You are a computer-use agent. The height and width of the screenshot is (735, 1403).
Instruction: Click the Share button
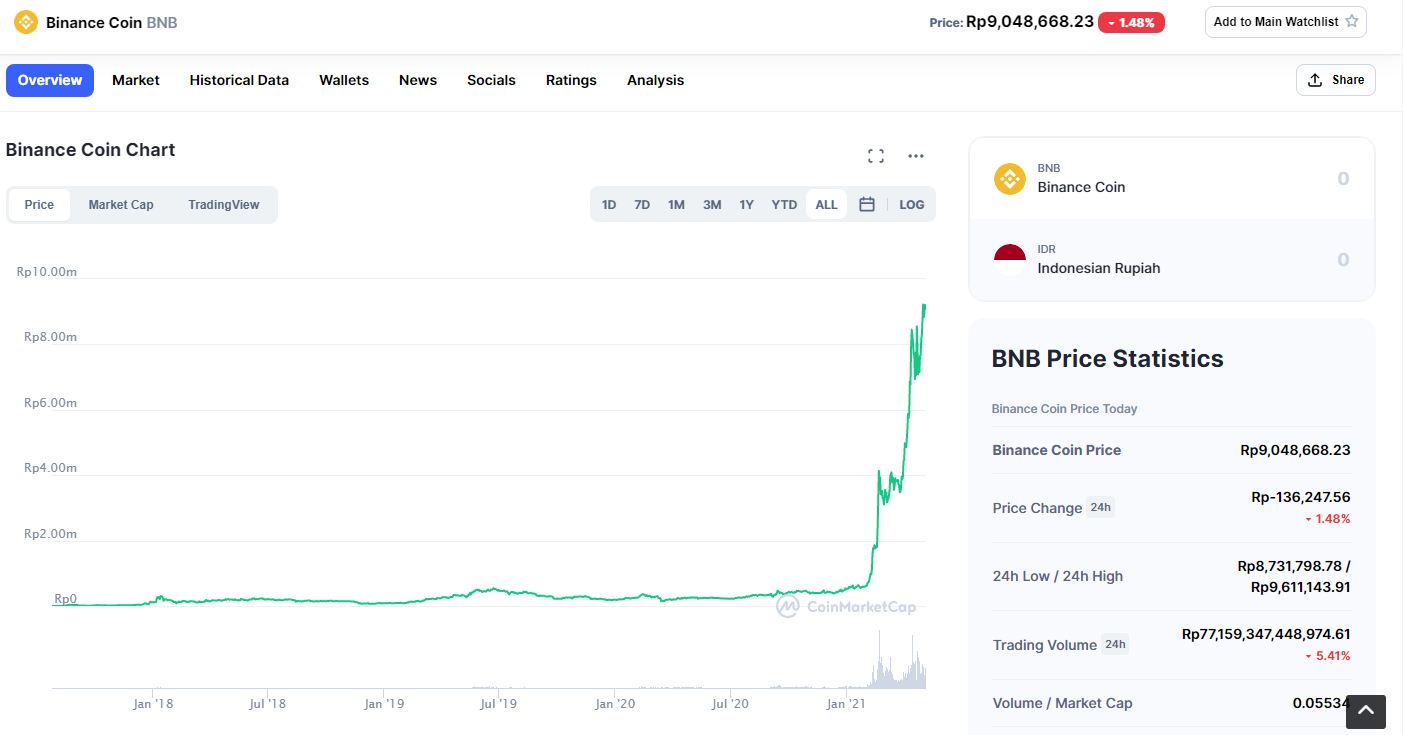coord(1336,80)
